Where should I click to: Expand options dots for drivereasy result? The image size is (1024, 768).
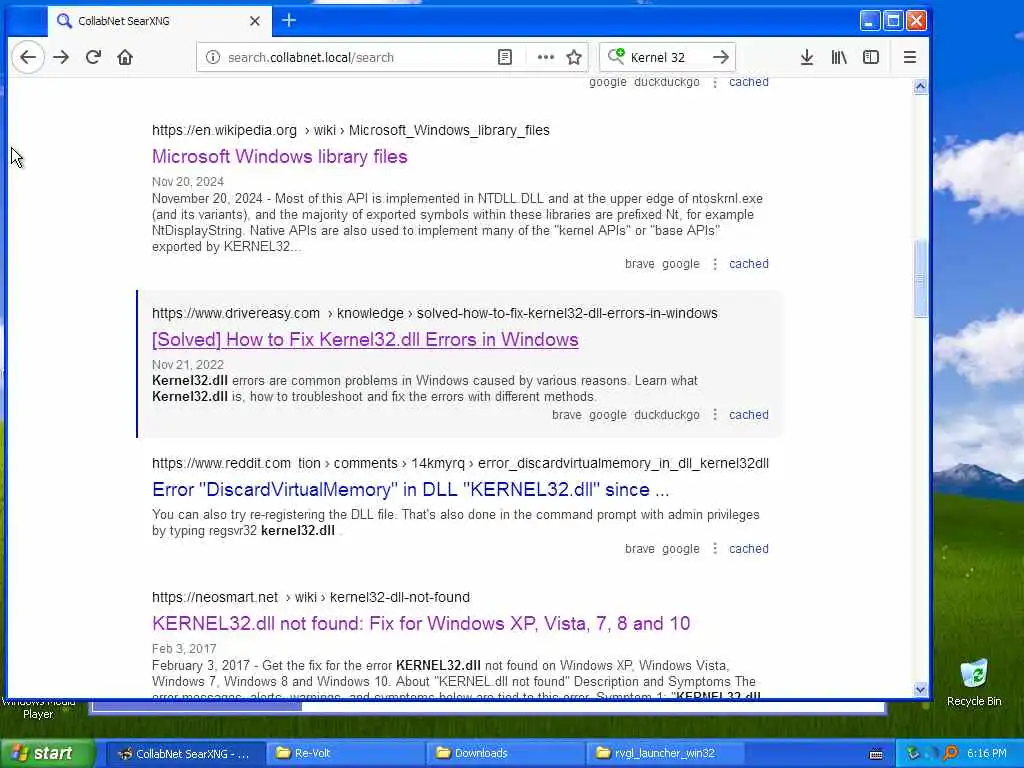point(714,415)
